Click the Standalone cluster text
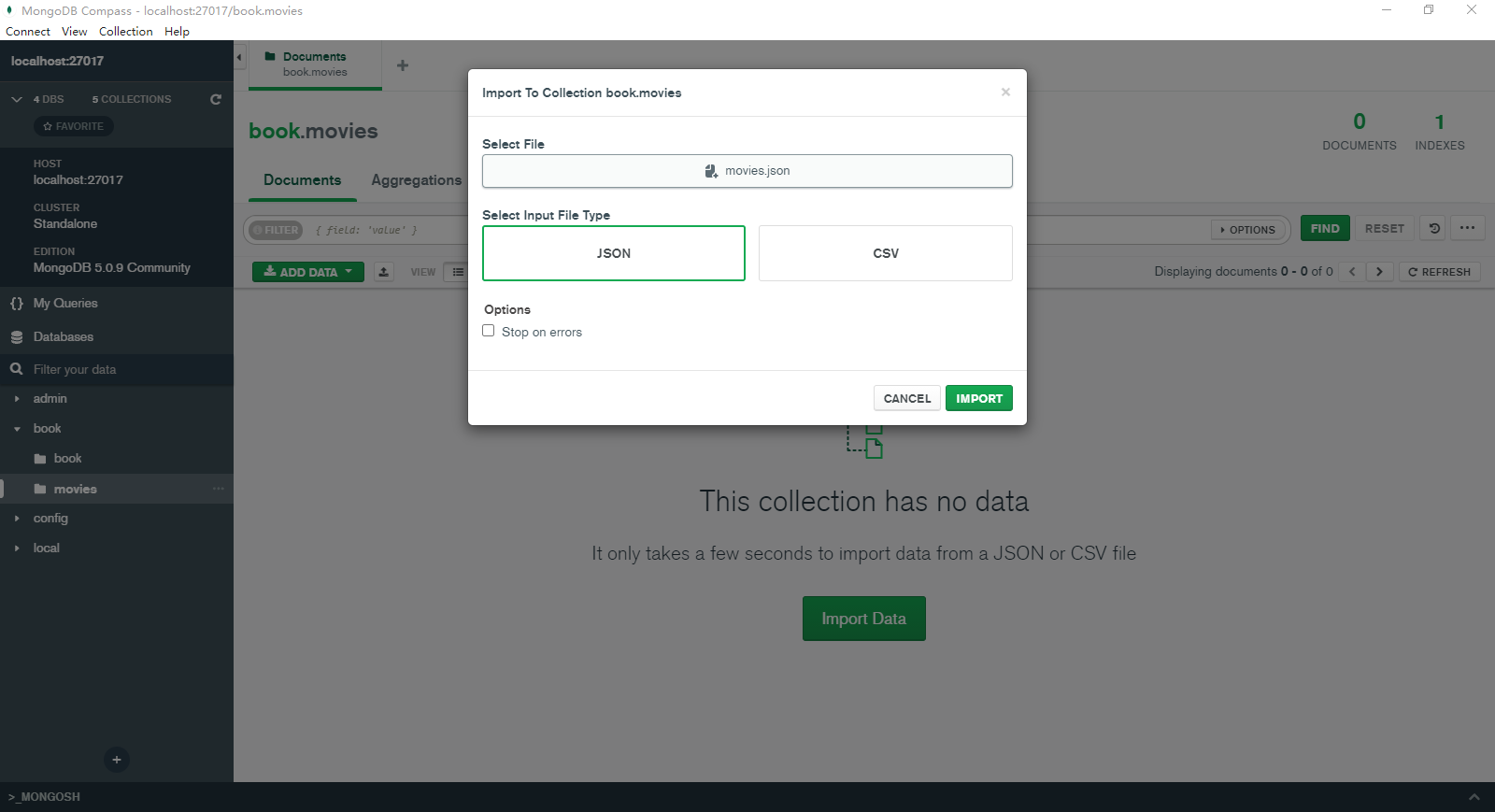 [65, 224]
